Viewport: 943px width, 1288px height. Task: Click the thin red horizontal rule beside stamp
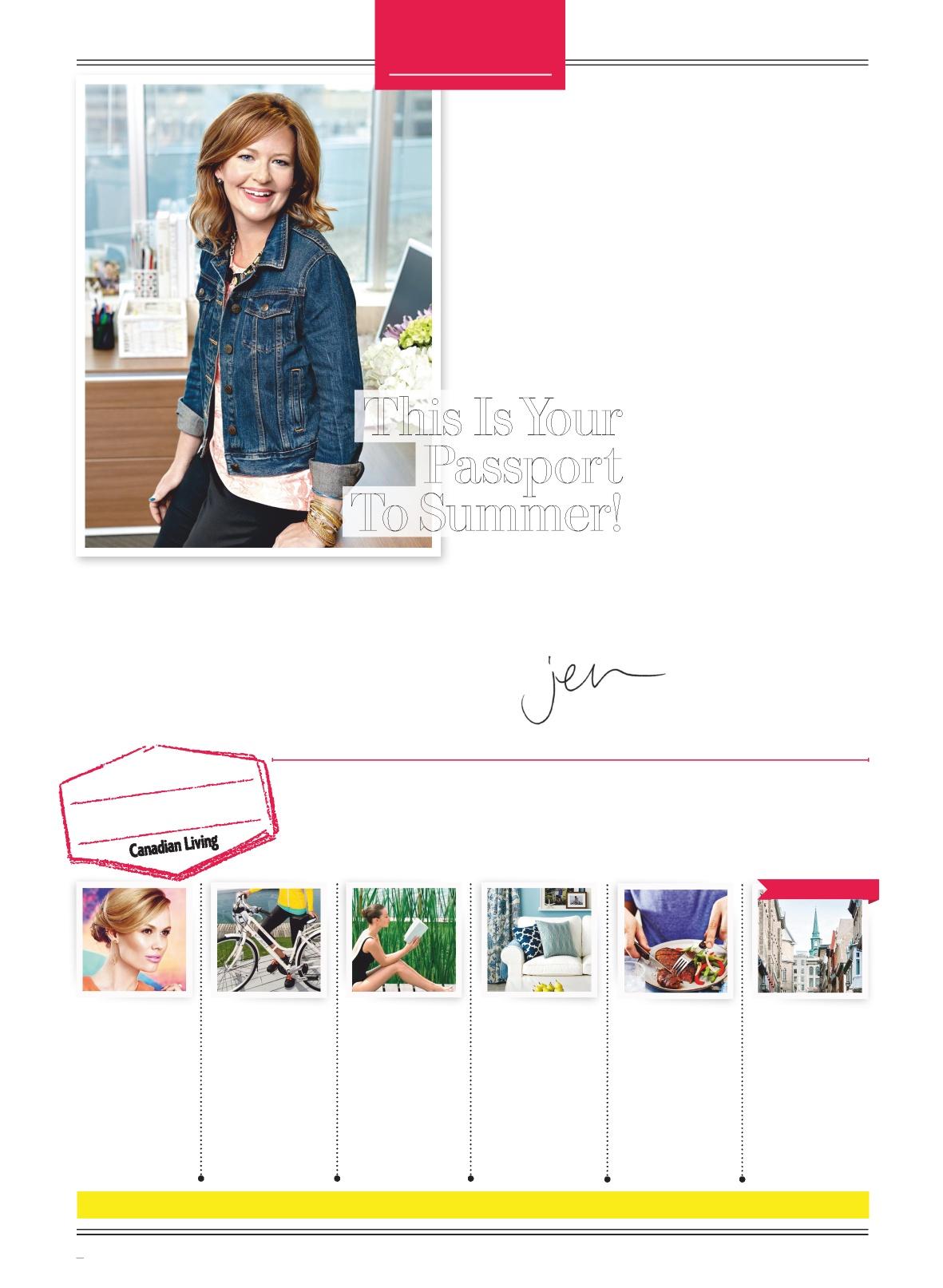tap(570, 760)
